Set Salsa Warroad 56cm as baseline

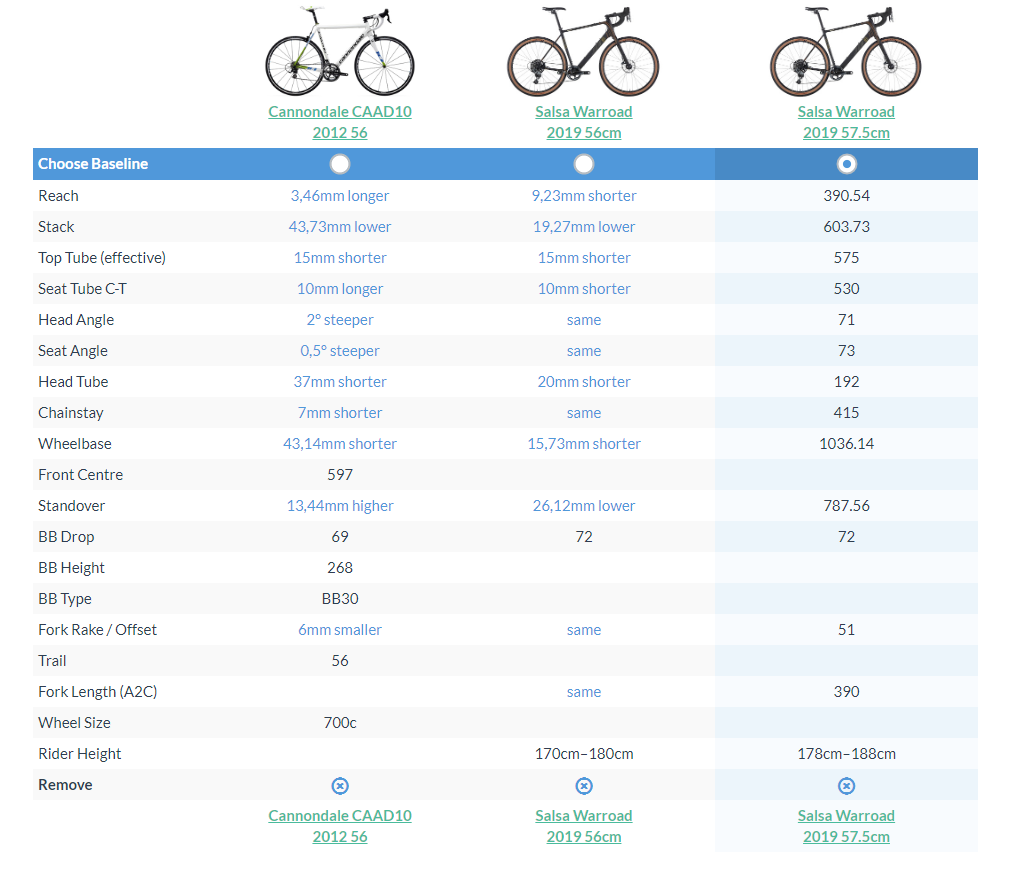[x=584, y=164]
